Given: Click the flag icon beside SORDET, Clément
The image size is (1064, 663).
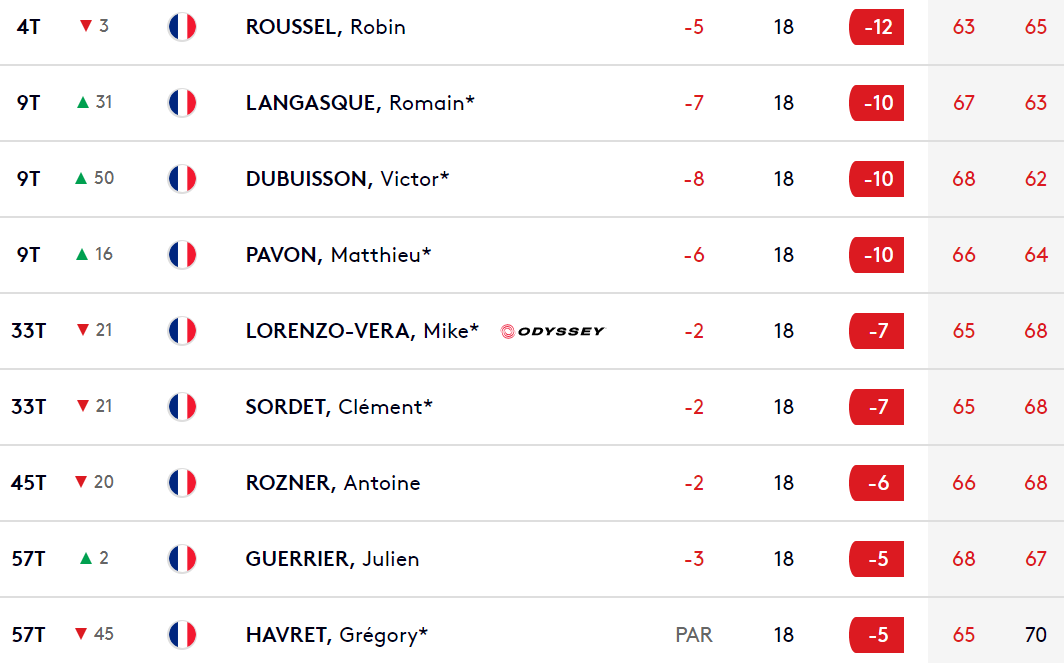Looking at the screenshot, I should pyautogui.click(x=182, y=407).
